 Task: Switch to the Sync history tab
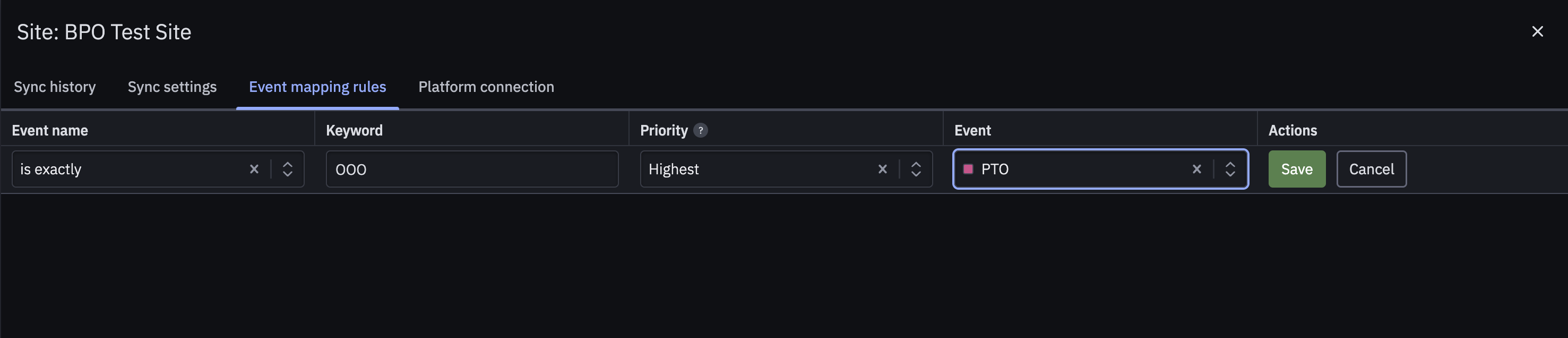[55, 87]
